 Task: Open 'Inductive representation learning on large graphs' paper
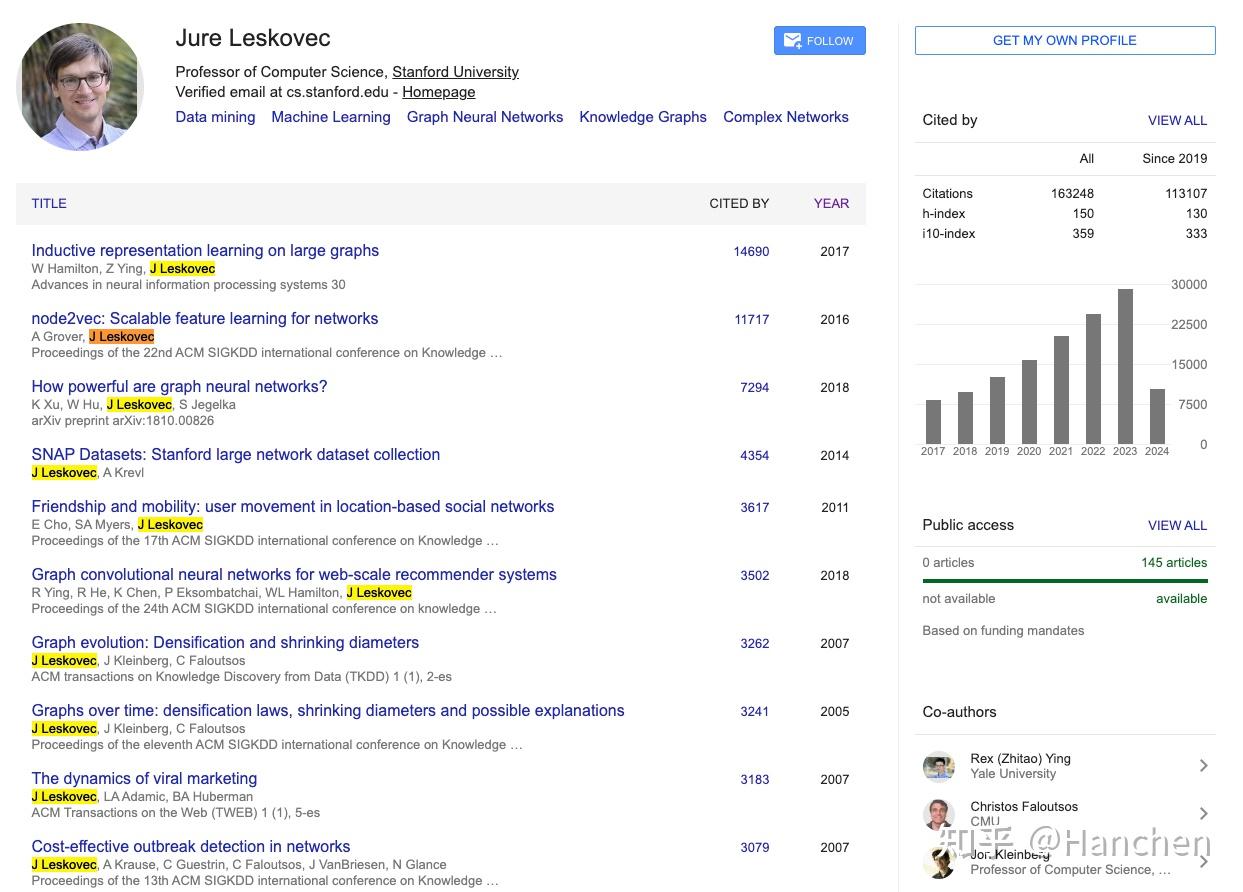[205, 251]
